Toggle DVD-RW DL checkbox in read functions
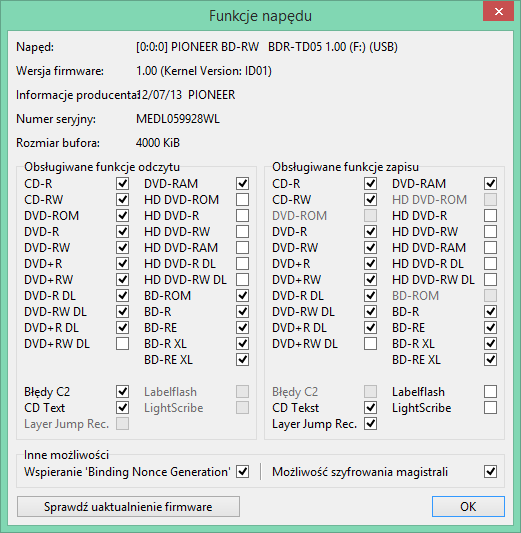 point(122,311)
